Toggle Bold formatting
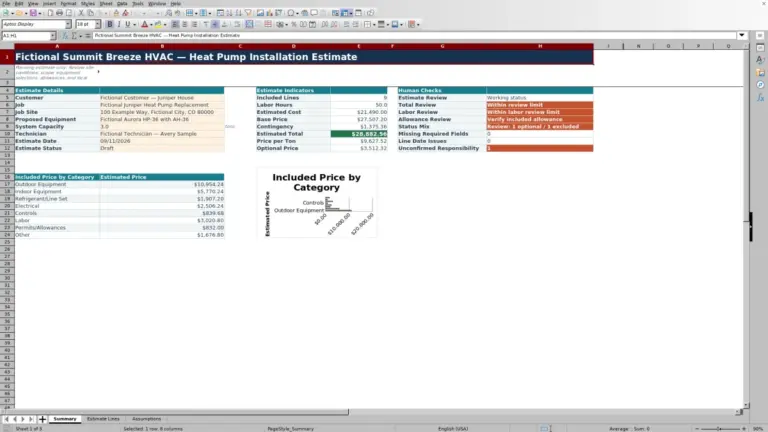This screenshot has width=768, height=432. (x=110, y=24)
